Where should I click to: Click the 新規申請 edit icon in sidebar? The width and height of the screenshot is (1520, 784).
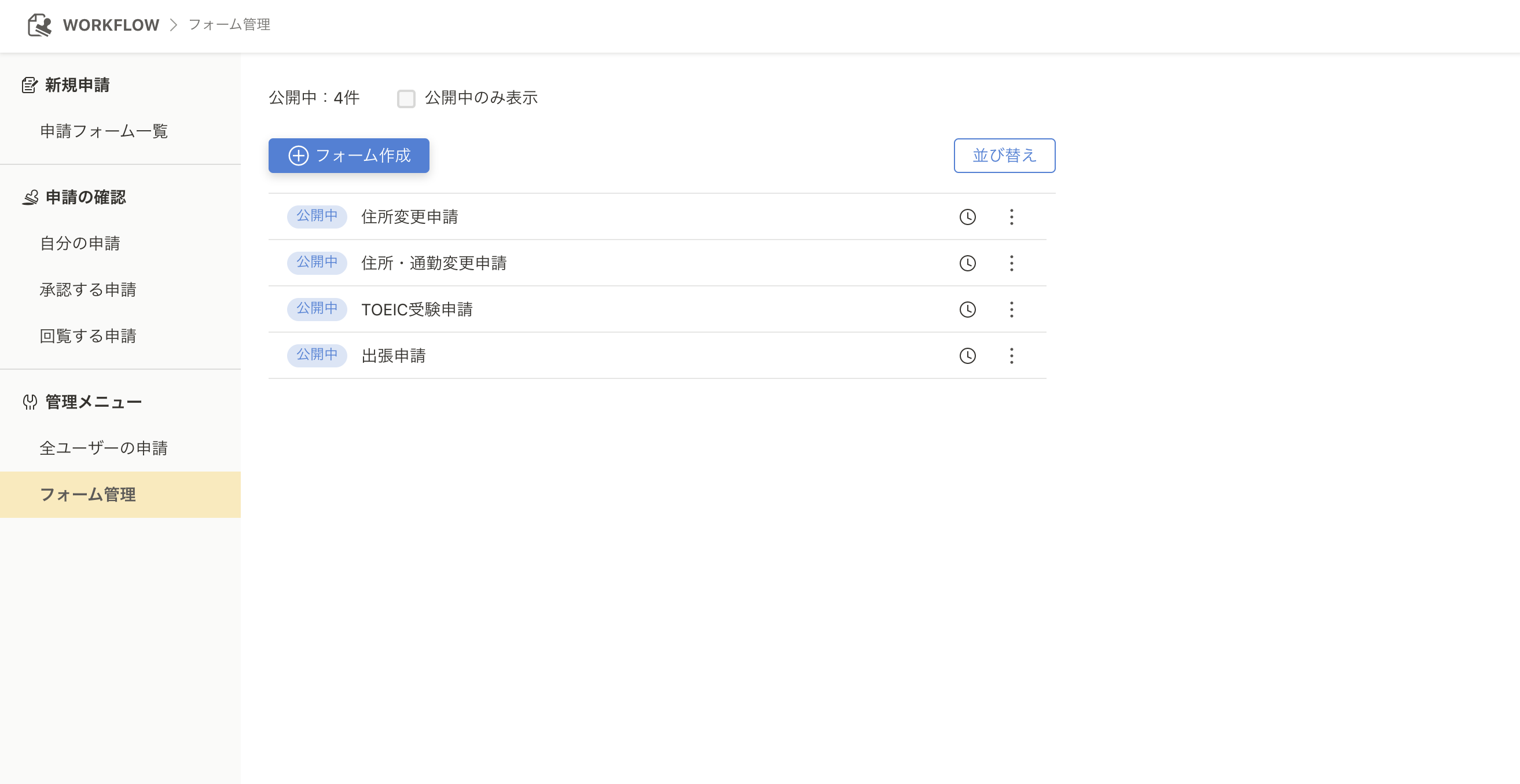(x=30, y=85)
